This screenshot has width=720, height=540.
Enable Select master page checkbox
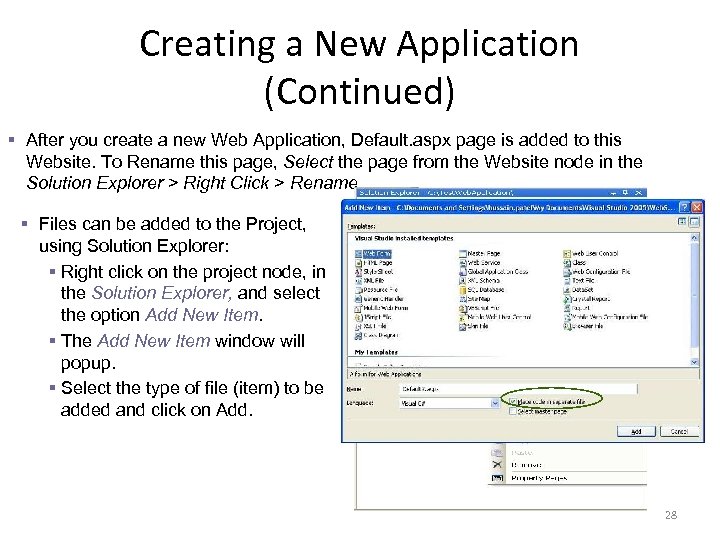pos(513,412)
